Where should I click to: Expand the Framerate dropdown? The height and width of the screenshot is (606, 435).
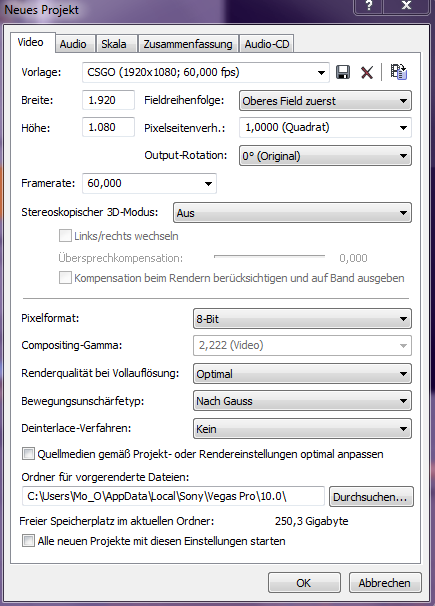click(149, 183)
